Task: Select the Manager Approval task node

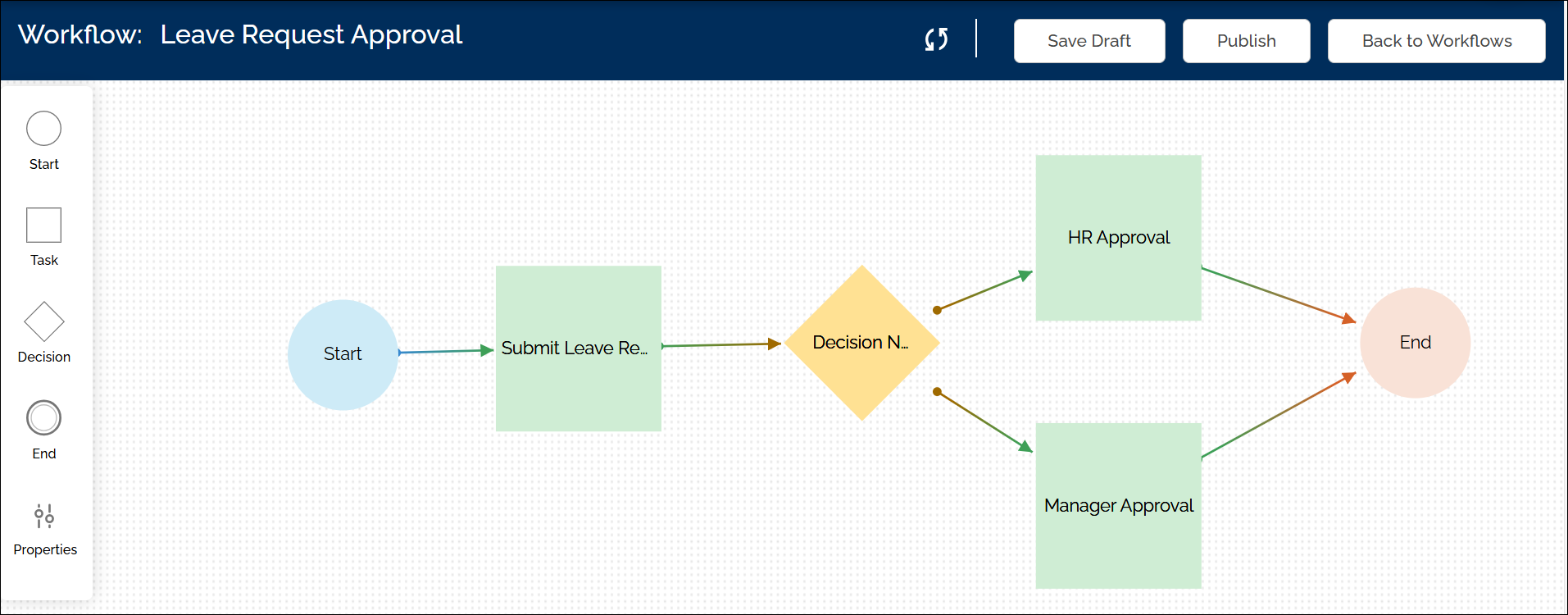Action: tap(1118, 506)
